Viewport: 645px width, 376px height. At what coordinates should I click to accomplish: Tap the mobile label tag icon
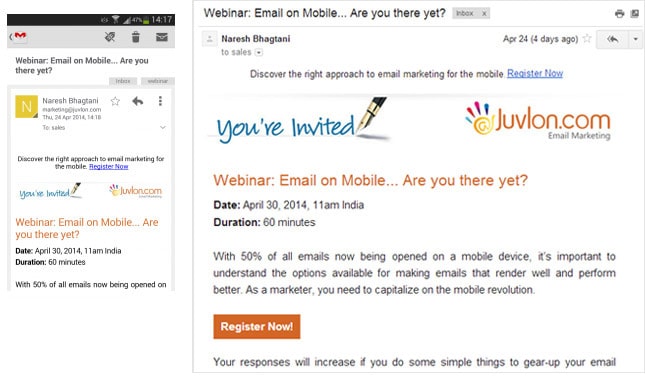pos(110,37)
